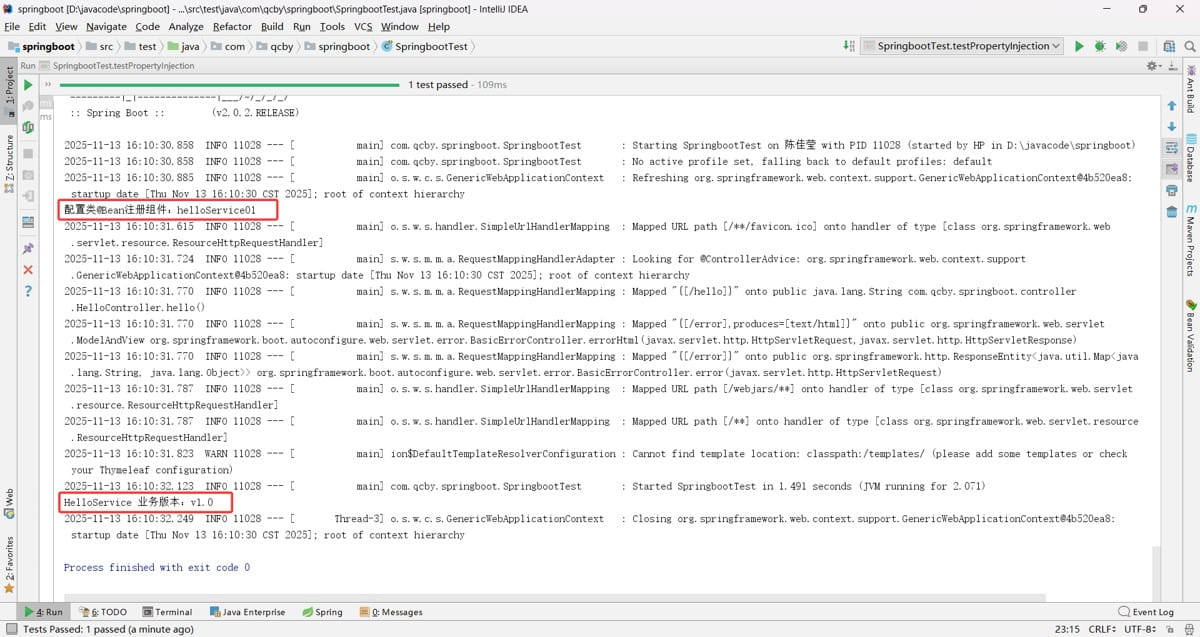Expand the test tree panel chevrons

tap(47, 85)
